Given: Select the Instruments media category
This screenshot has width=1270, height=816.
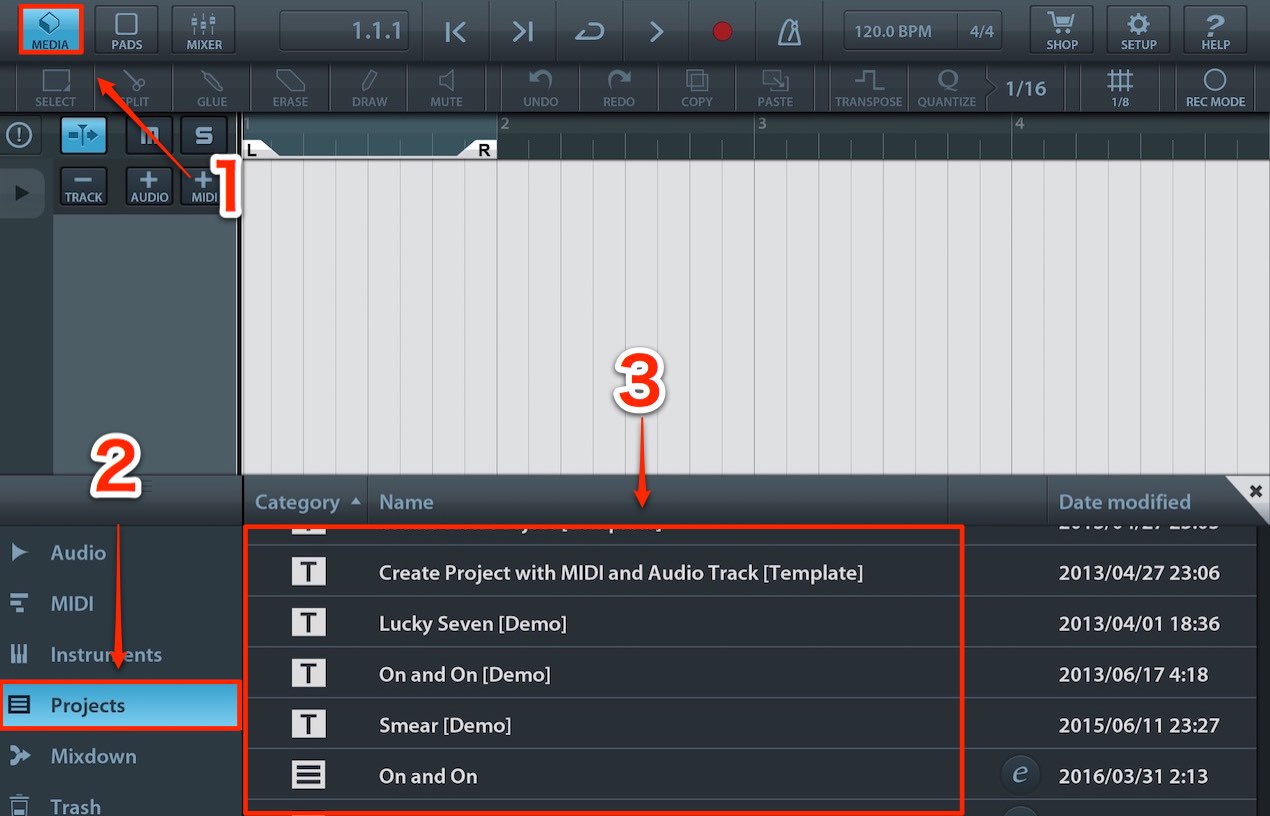Looking at the screenshot, I should click(120, 655).
